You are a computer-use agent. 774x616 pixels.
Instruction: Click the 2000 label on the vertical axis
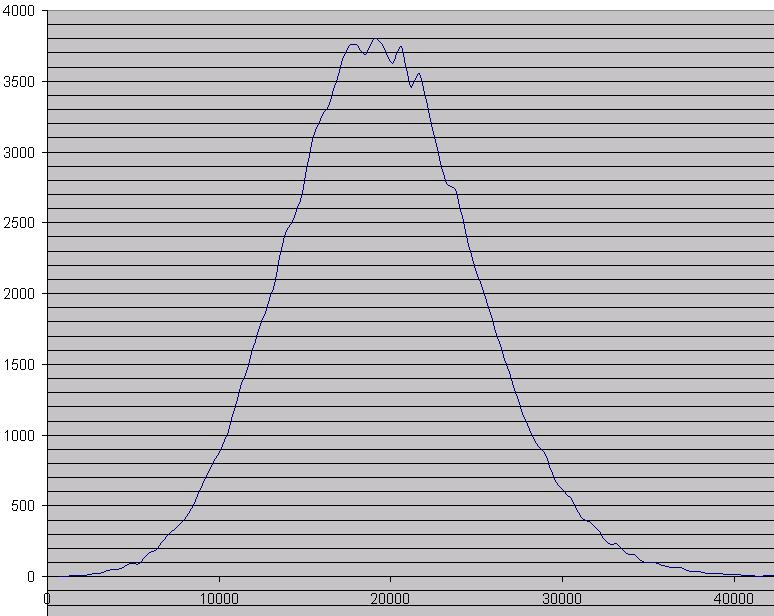(x=19, y=294)
